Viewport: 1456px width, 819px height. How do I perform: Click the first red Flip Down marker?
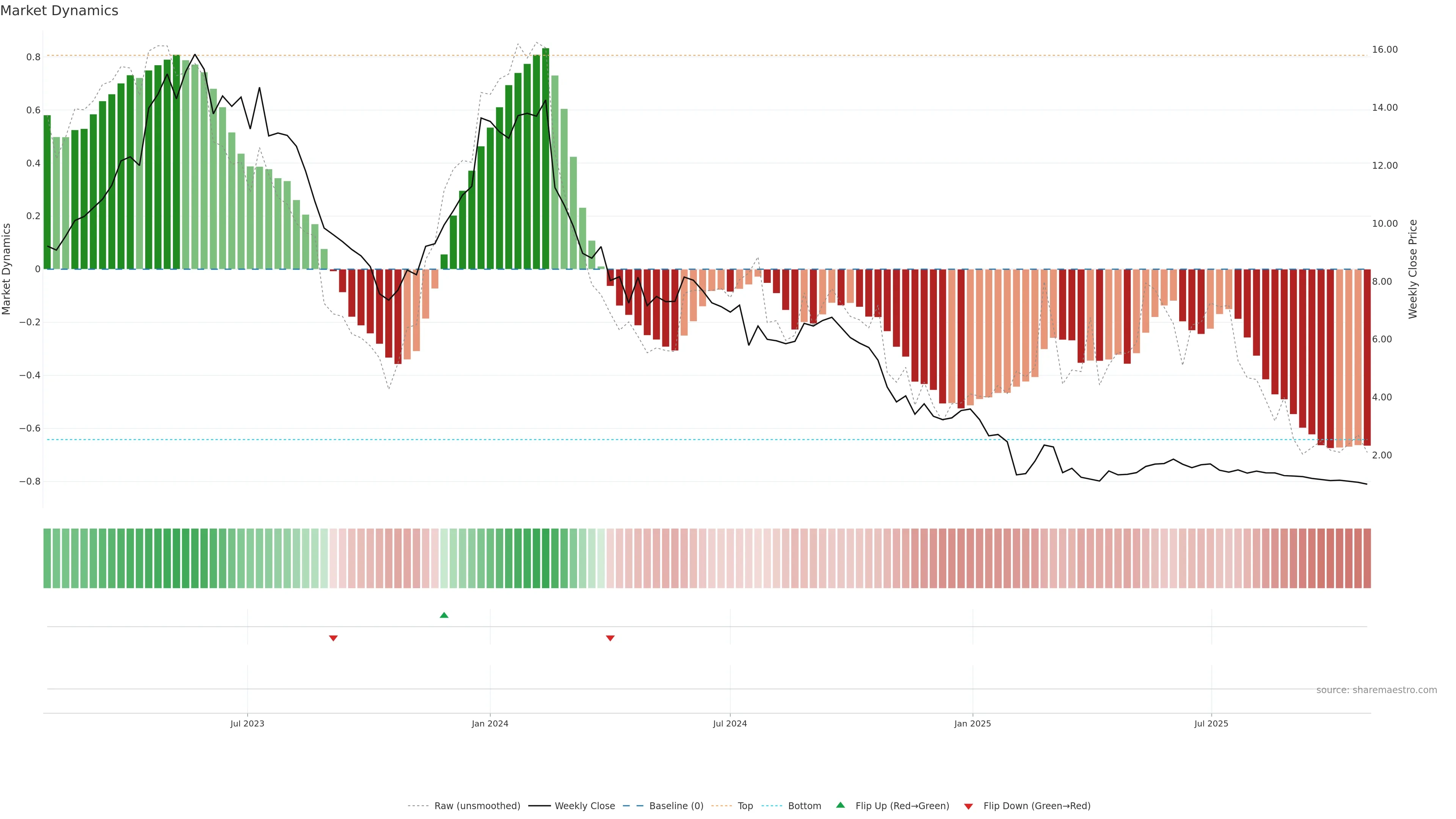pyautogui.click(x=334, y=638)
